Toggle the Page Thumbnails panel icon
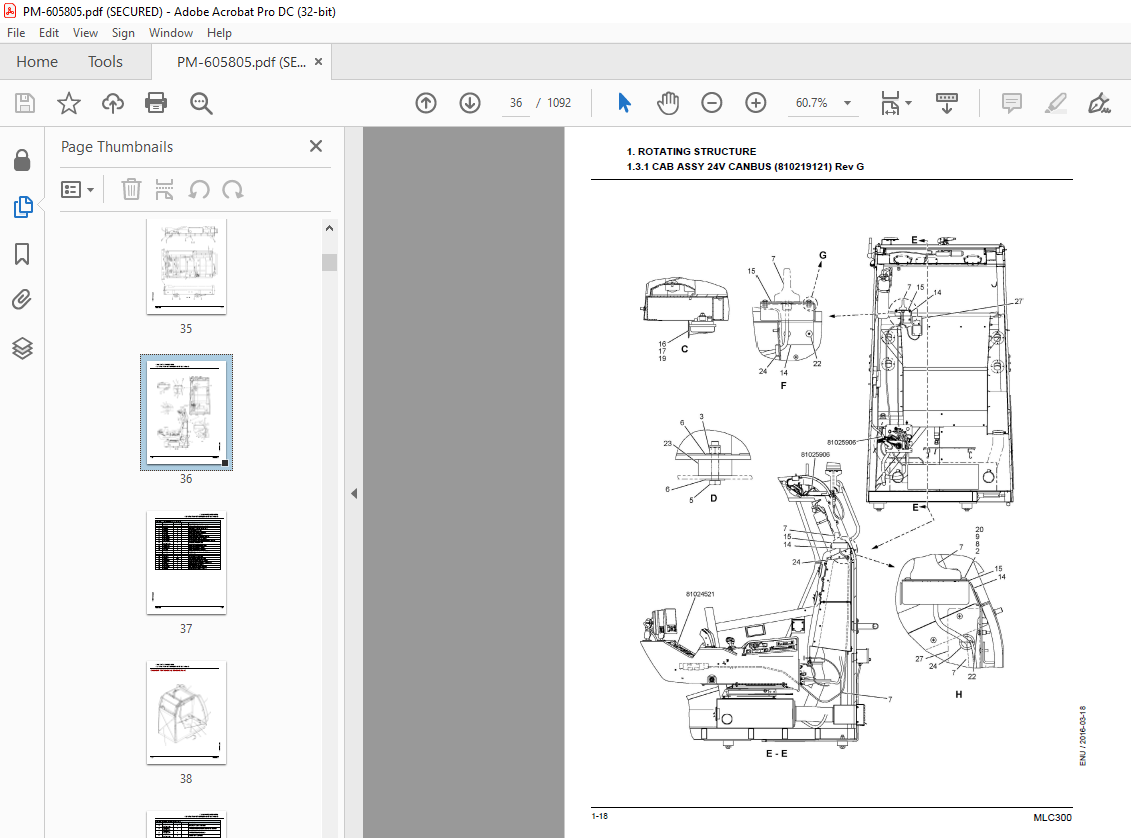 point(22,207)
